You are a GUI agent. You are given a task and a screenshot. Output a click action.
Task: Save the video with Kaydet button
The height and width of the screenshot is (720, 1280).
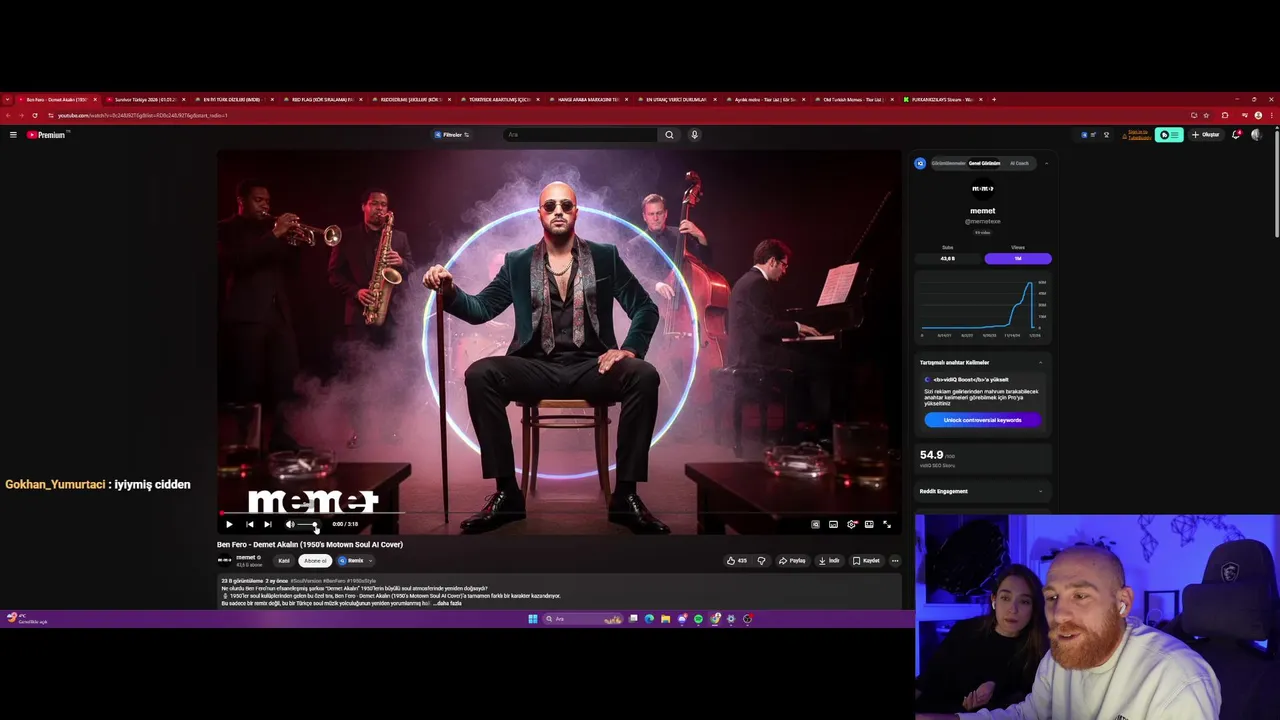[866, 561]
